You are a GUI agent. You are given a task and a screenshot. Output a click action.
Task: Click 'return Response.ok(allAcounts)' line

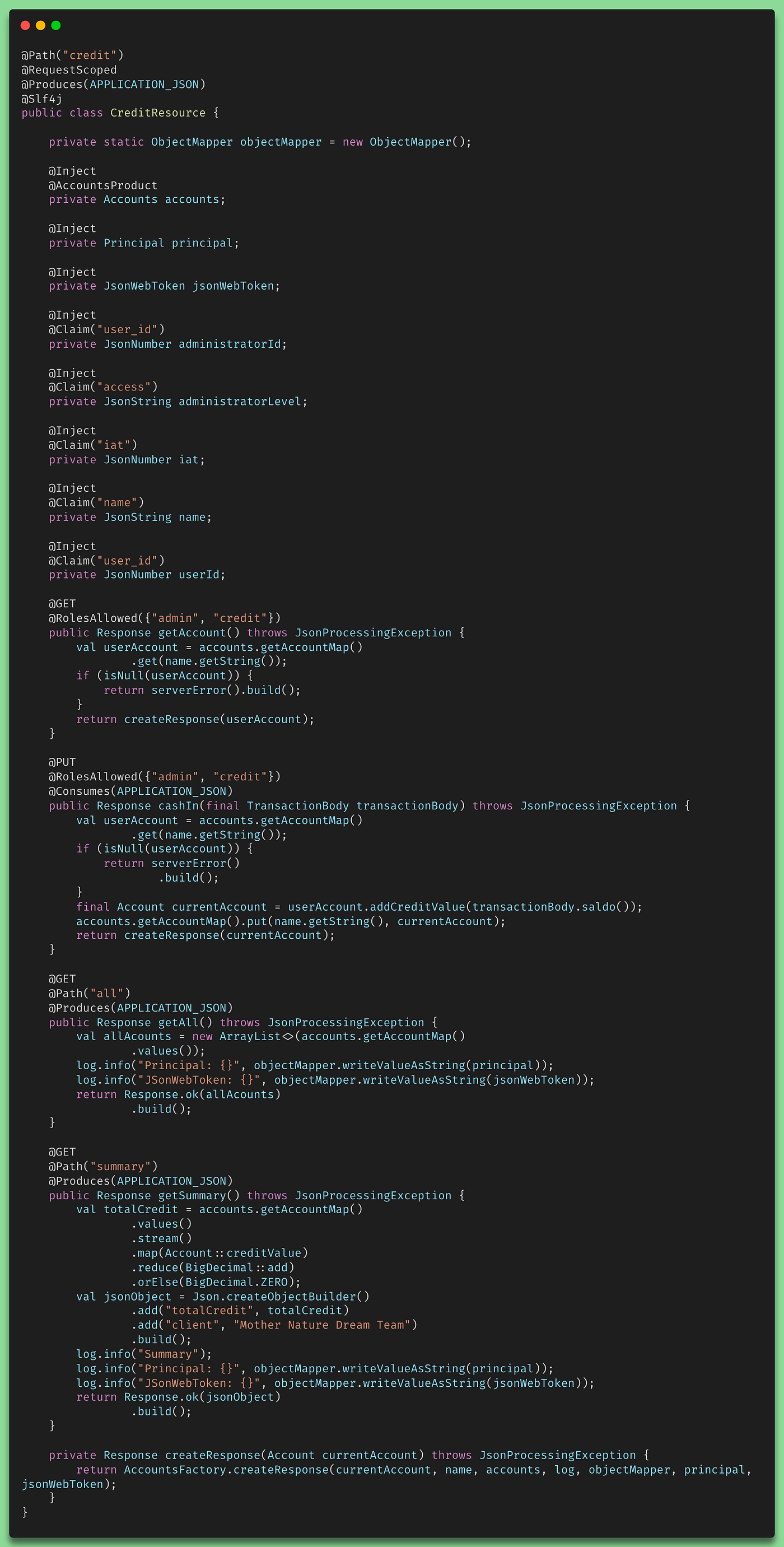click(178, 1094)
